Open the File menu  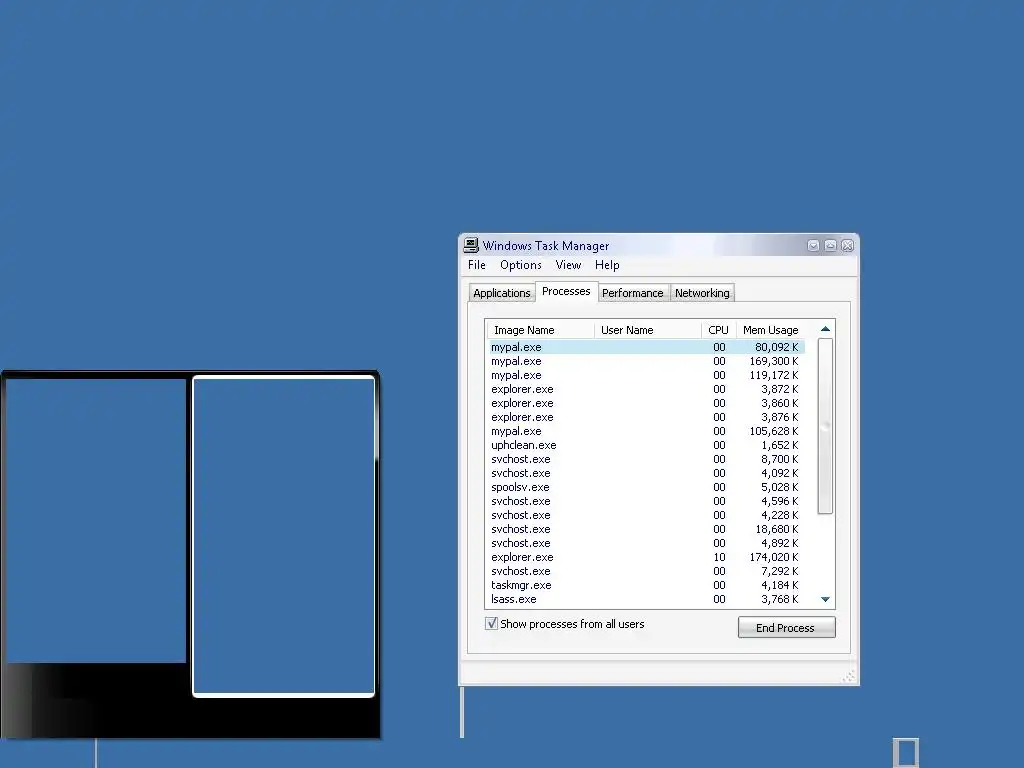(x=477, y=265)
